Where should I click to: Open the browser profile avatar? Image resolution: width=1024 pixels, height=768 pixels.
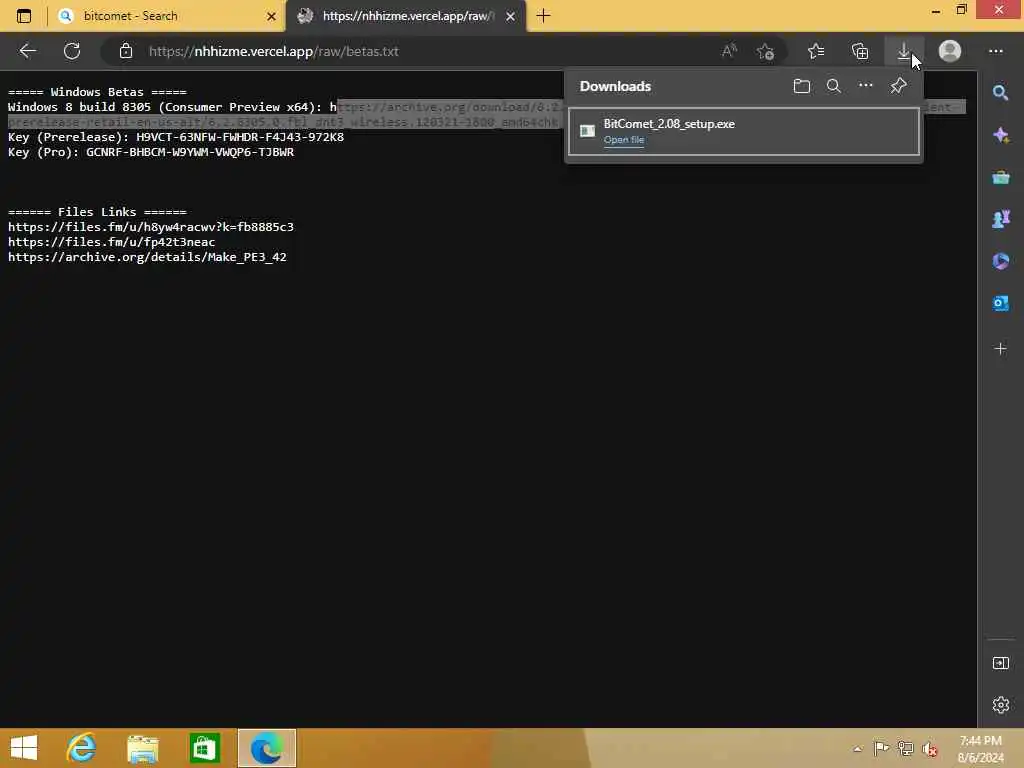point(950,51)
